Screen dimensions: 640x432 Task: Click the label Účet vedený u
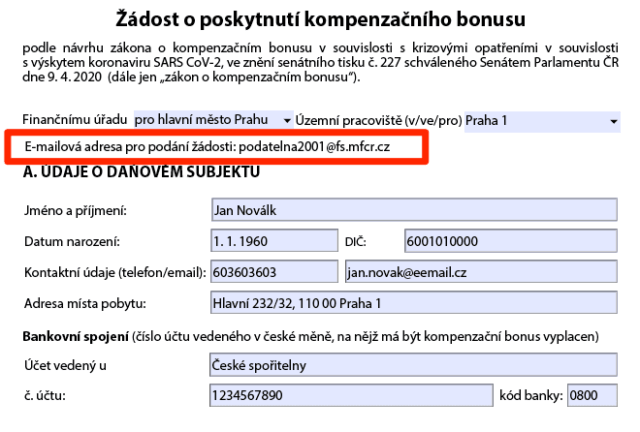[65, 365]
